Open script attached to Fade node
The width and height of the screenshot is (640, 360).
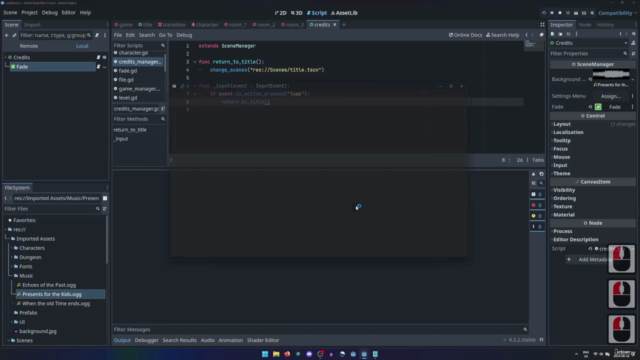[x=98, y=67]
